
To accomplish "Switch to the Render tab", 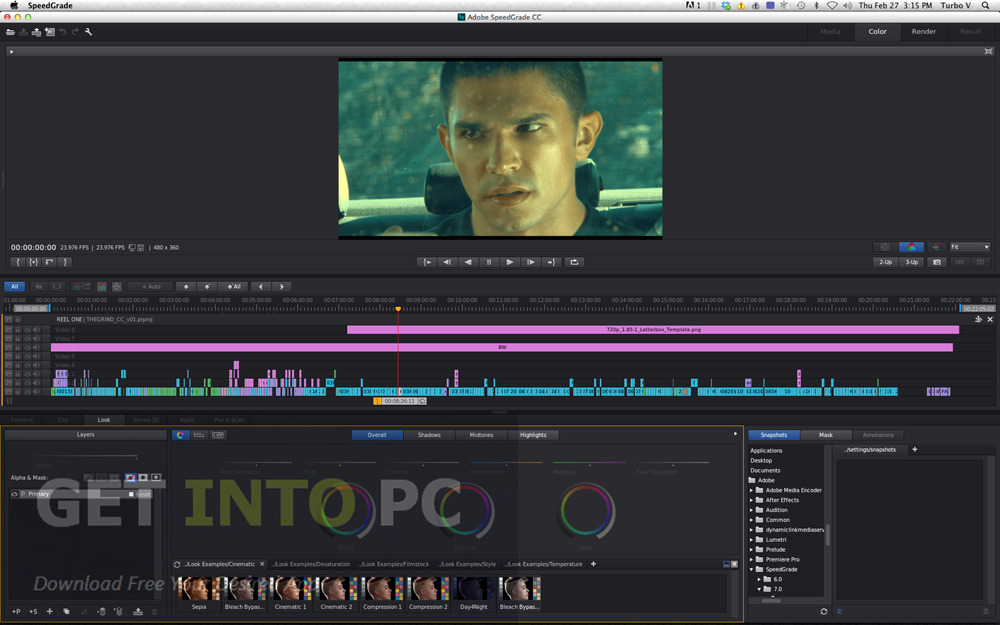I will pos(923,31).
